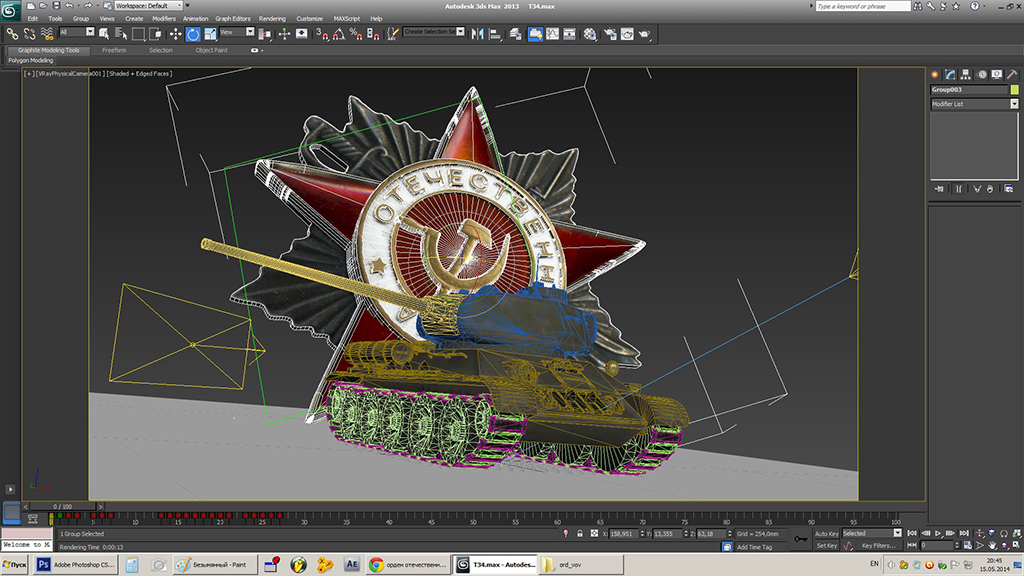Toggle the Graphite ribbon icon

coord(535,34)
